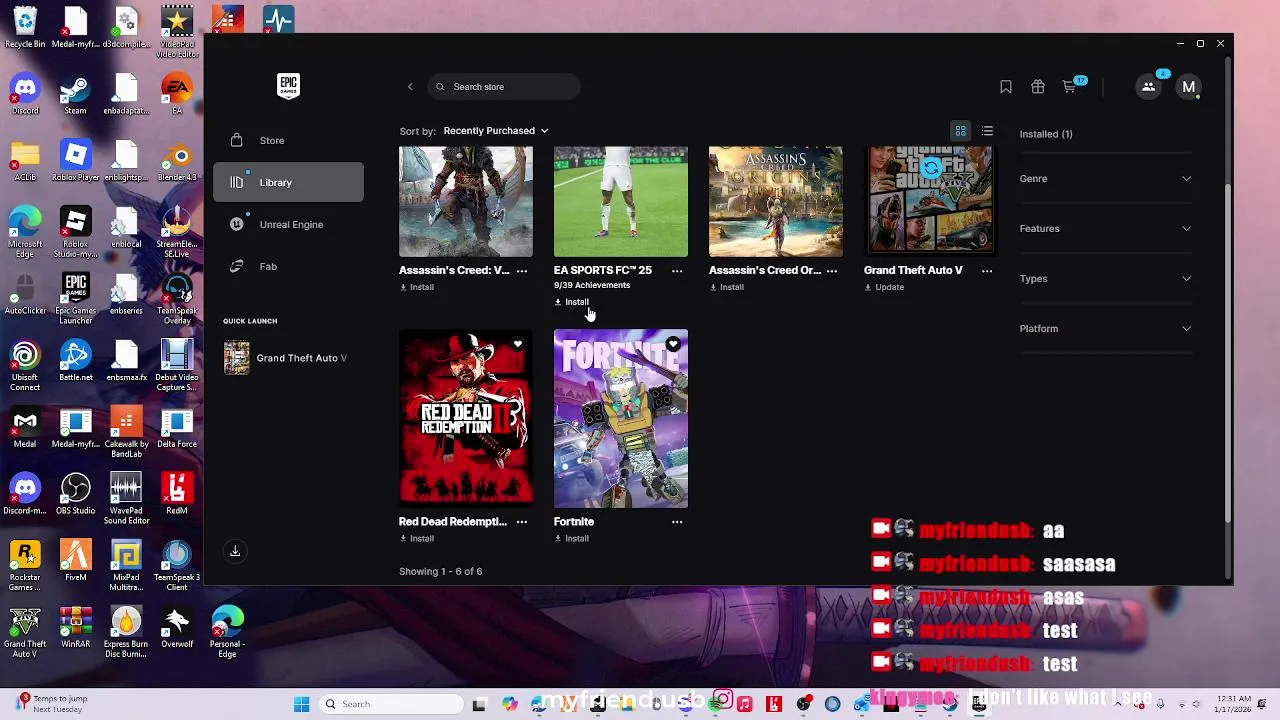Open the M profile avatar menu
This screenshot has height=720, width=1280.
1188,87
